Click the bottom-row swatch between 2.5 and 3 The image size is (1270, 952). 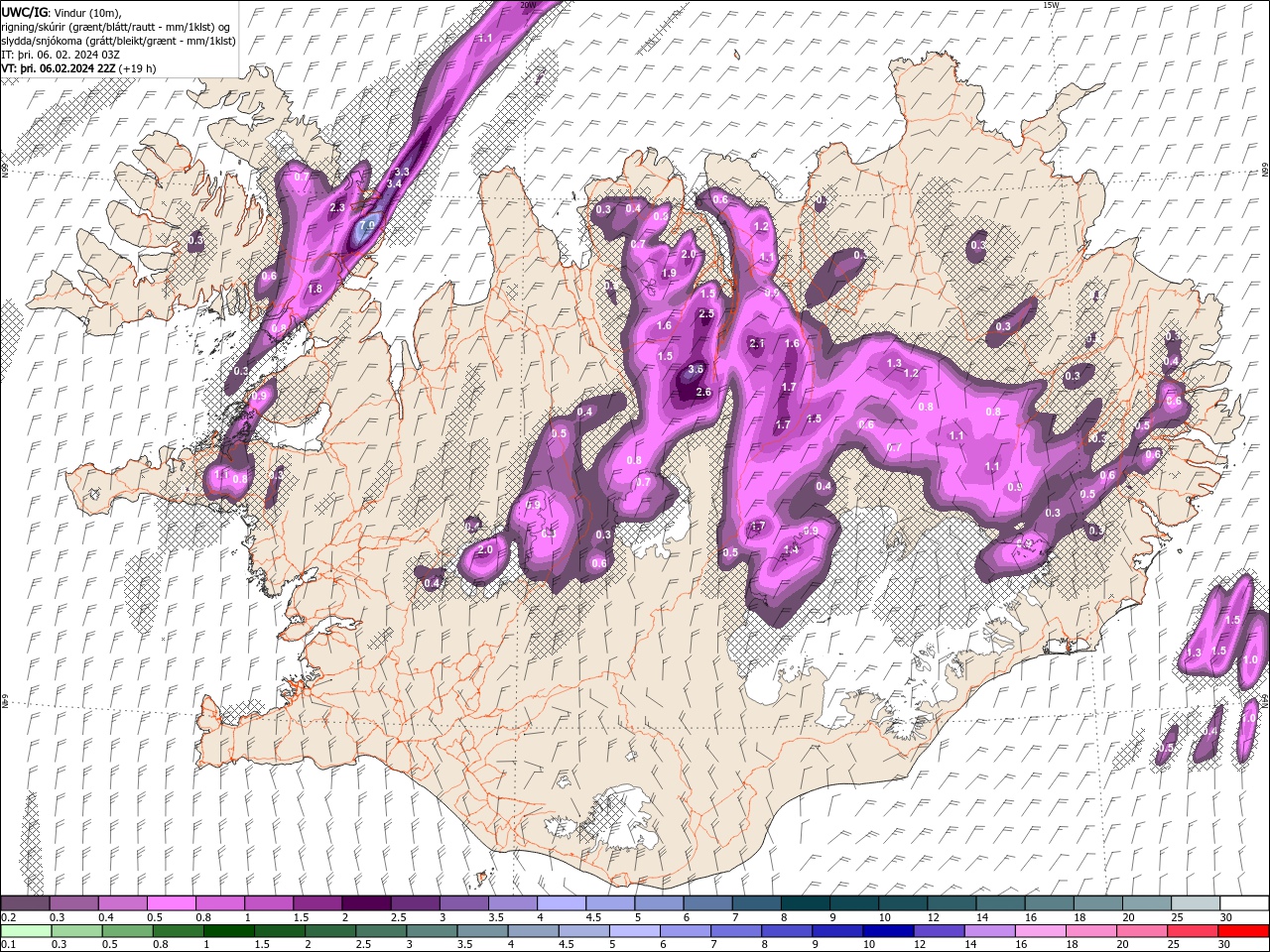[x=381, y=931]
